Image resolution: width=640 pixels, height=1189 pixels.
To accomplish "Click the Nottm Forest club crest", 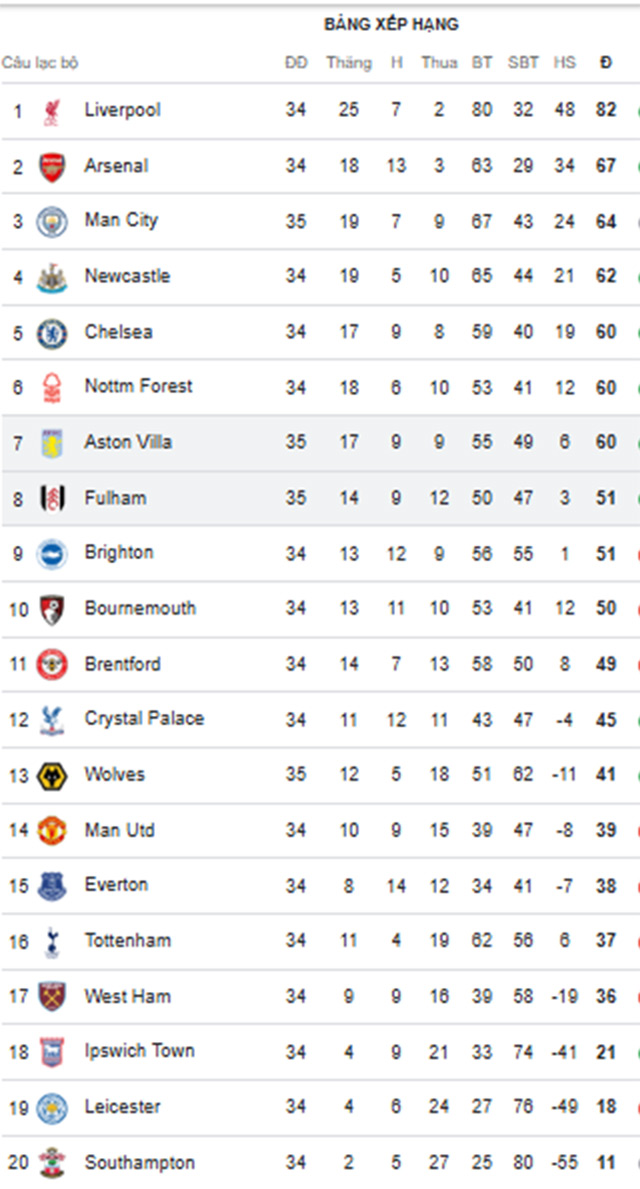I will (52, 389).
